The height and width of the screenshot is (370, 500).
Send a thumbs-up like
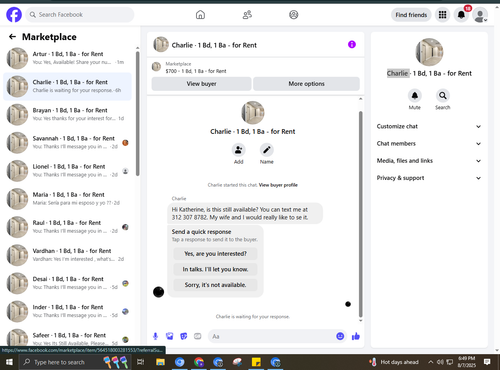356,336
